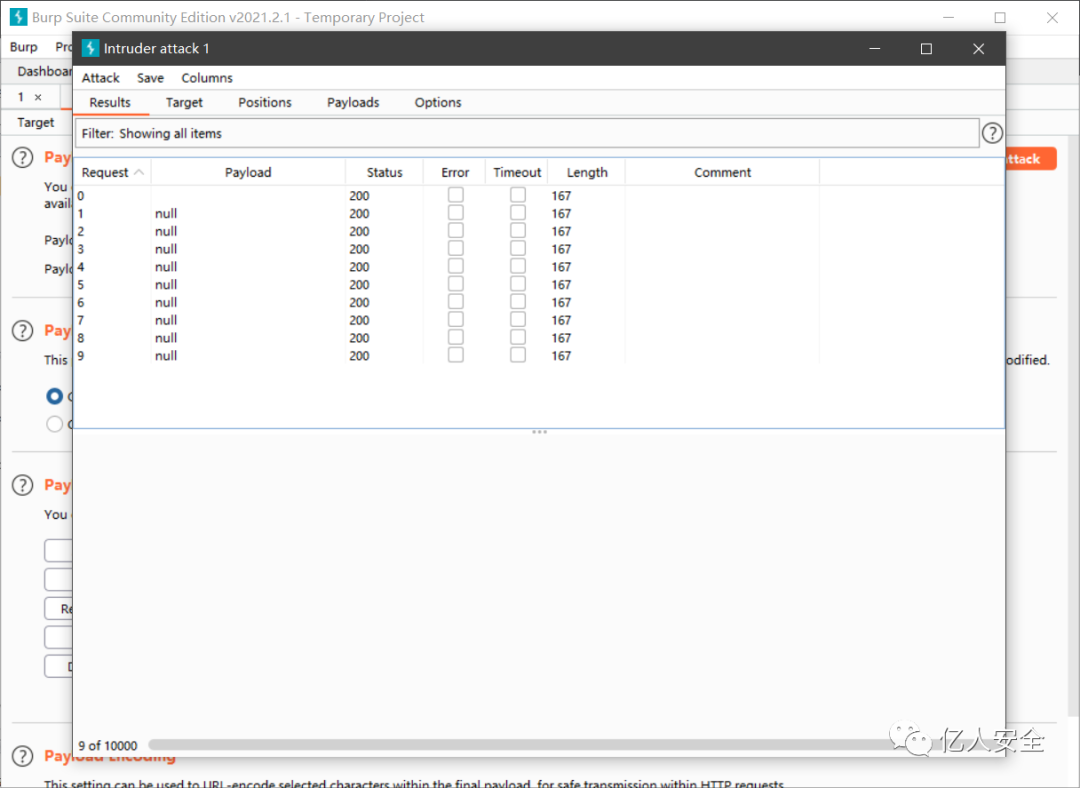The image size is (1080, 788).
Task: Toggle Timeout checkbox for request 4
Action: click(518, 266)
